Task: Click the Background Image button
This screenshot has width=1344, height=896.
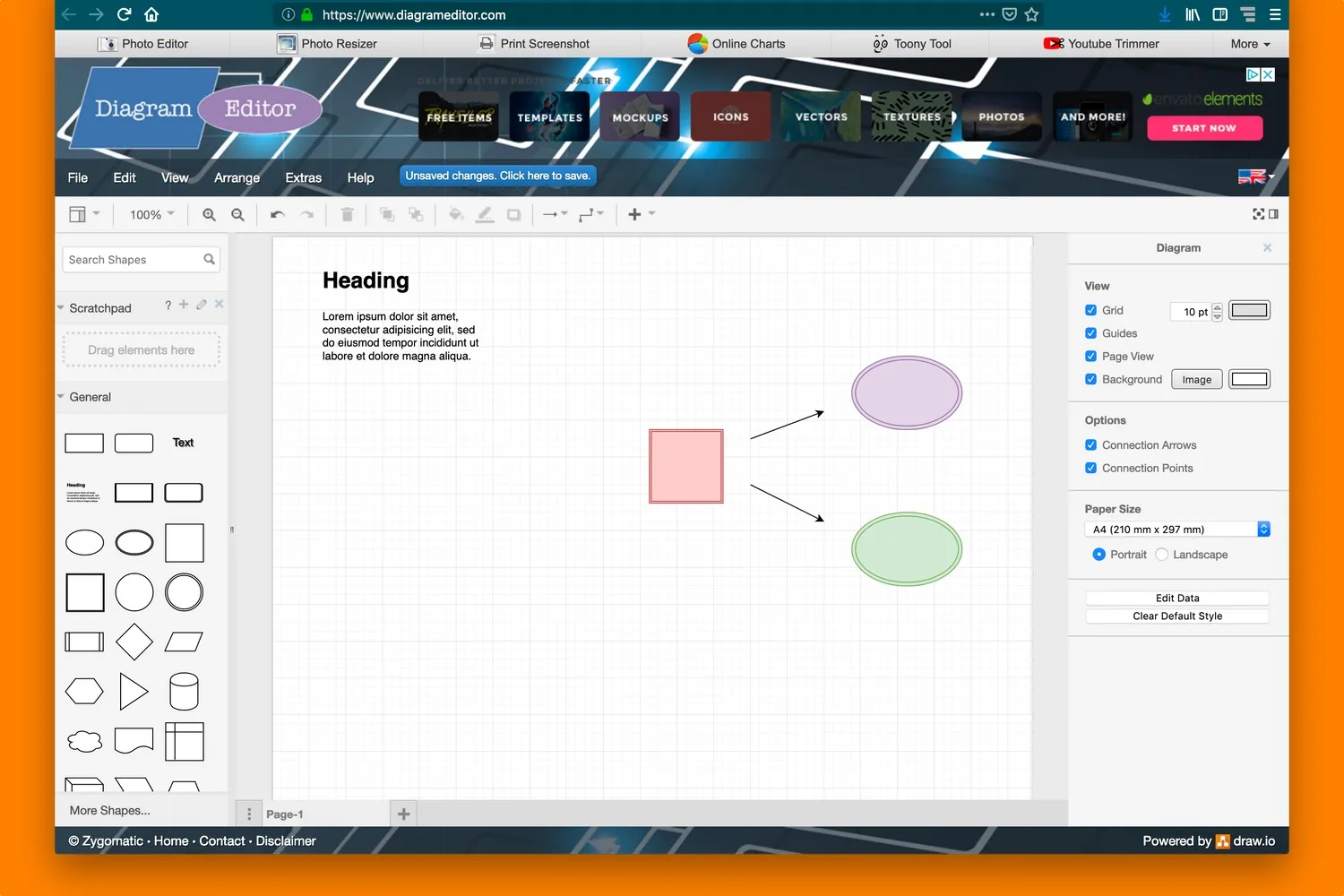Action: click(1196, 380)
